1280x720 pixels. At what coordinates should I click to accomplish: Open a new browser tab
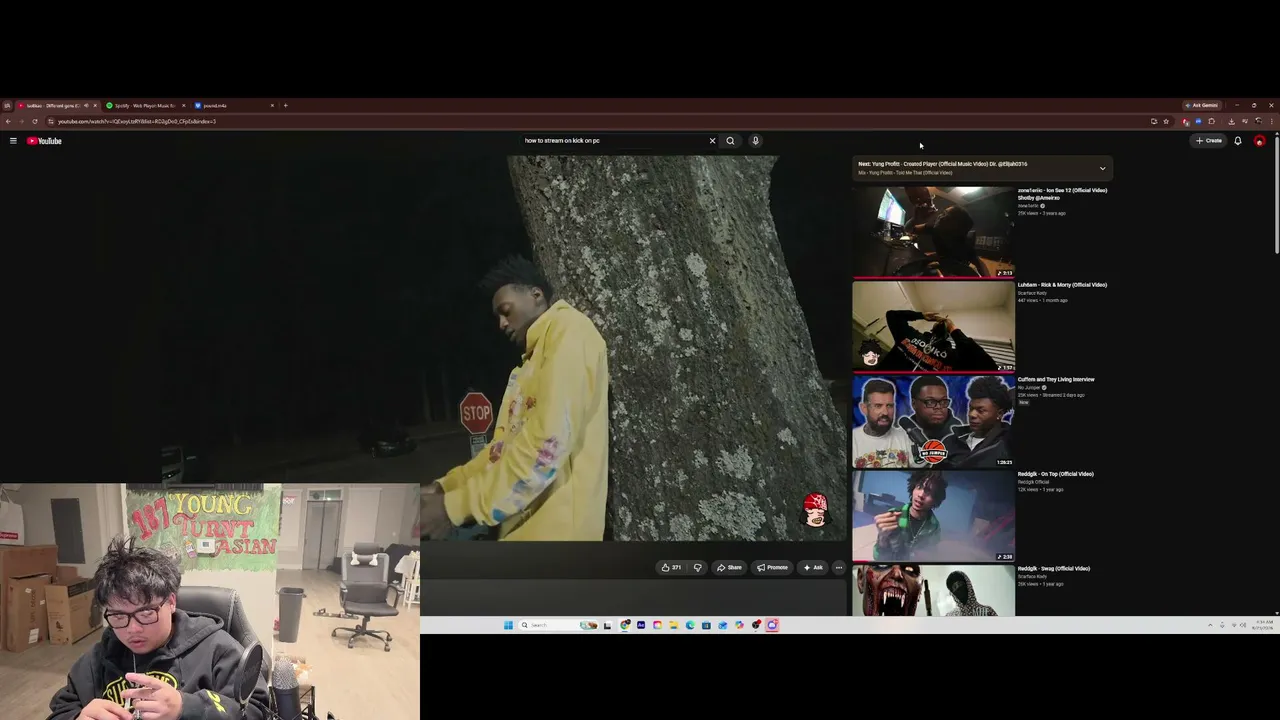click(x=285, y=105)
